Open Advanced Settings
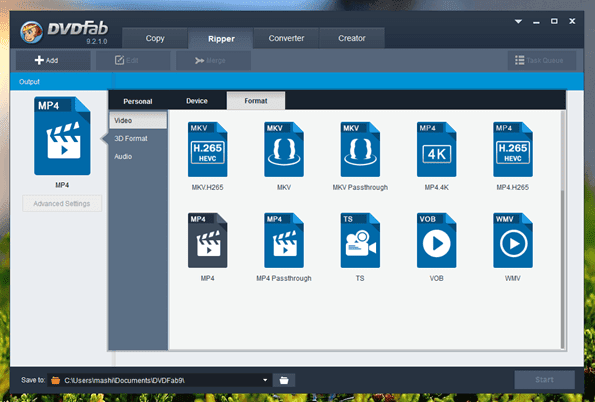Image resolution: width=595 pixels, height=402 pixels. [62, 203]
